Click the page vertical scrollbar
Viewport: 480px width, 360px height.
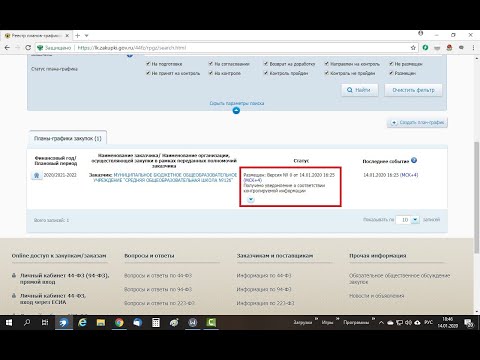tap(476, 197)
